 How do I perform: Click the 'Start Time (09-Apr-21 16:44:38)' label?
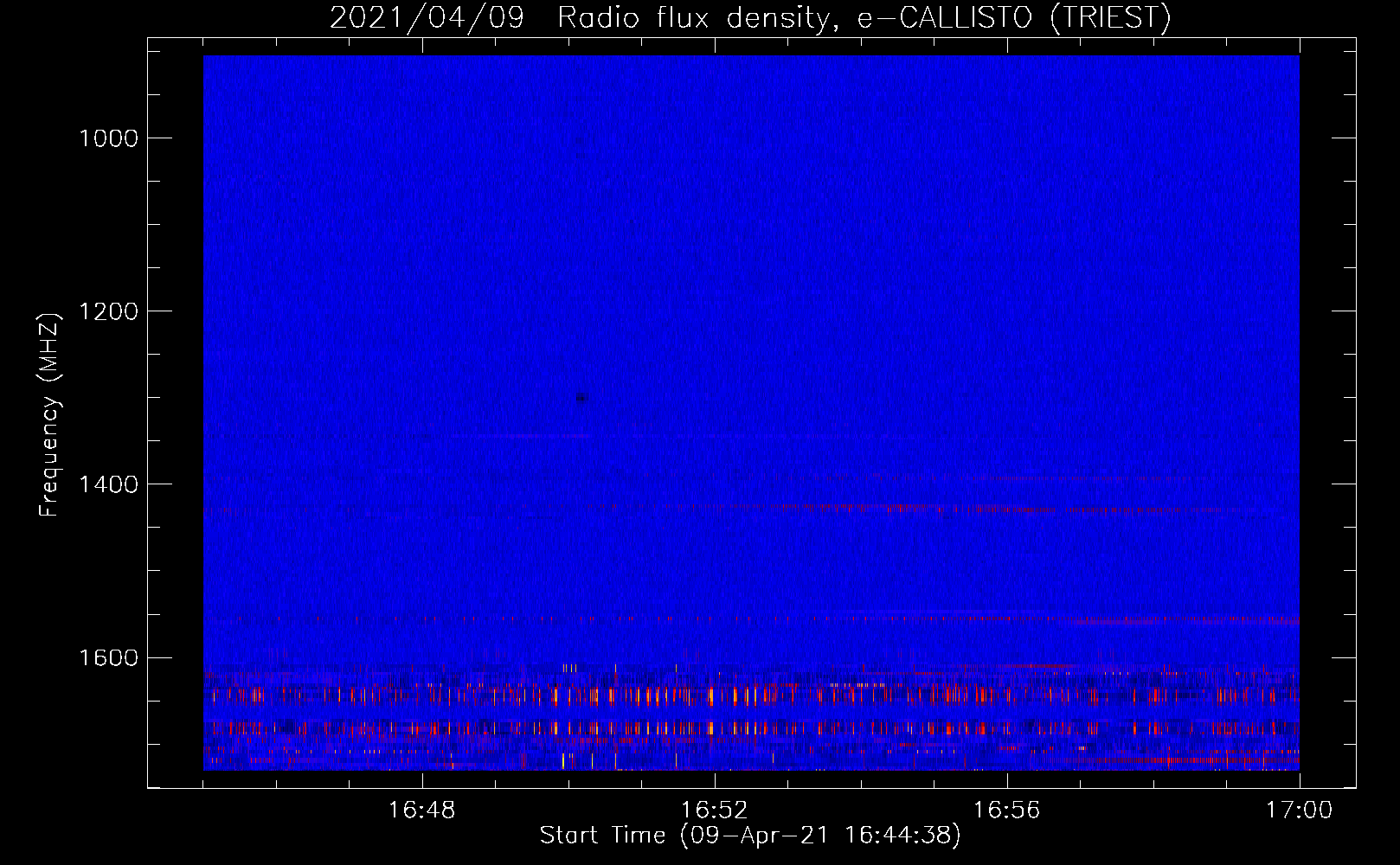coord(750,836)
